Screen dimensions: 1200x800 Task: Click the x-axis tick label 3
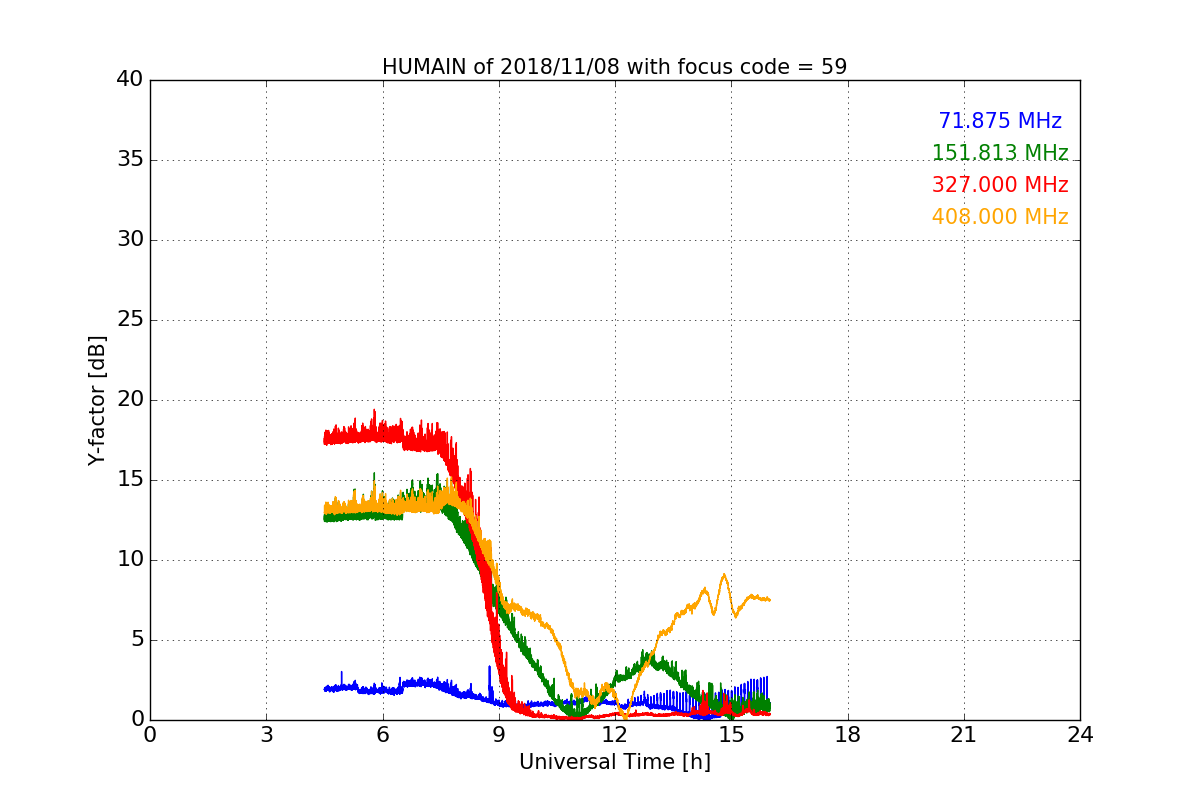[x=266, y=734]
